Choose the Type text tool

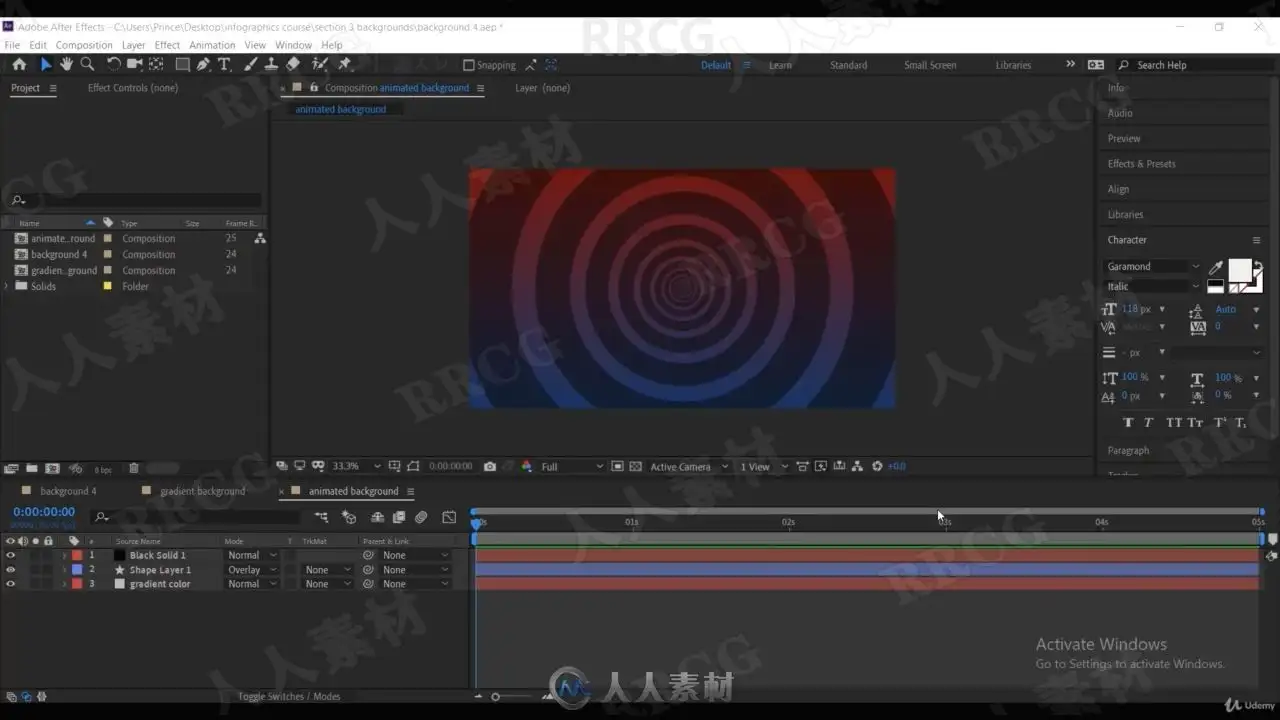(x=224, y=64)
